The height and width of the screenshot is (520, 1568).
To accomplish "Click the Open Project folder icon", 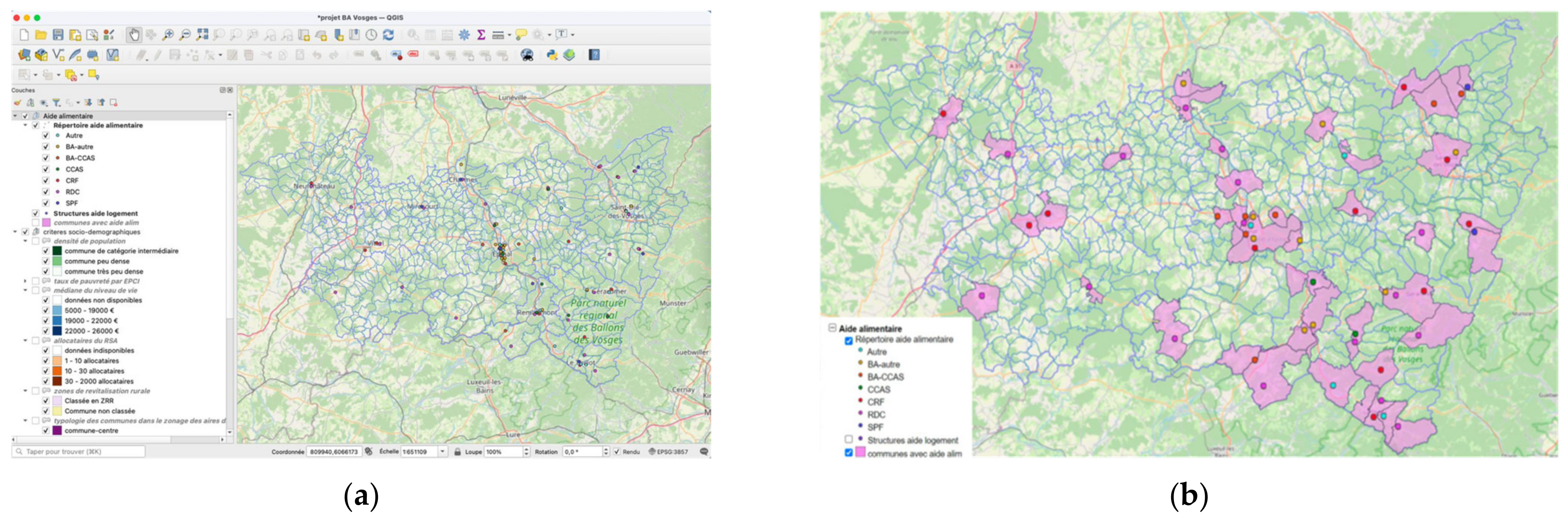I will (x=41, y=35).
